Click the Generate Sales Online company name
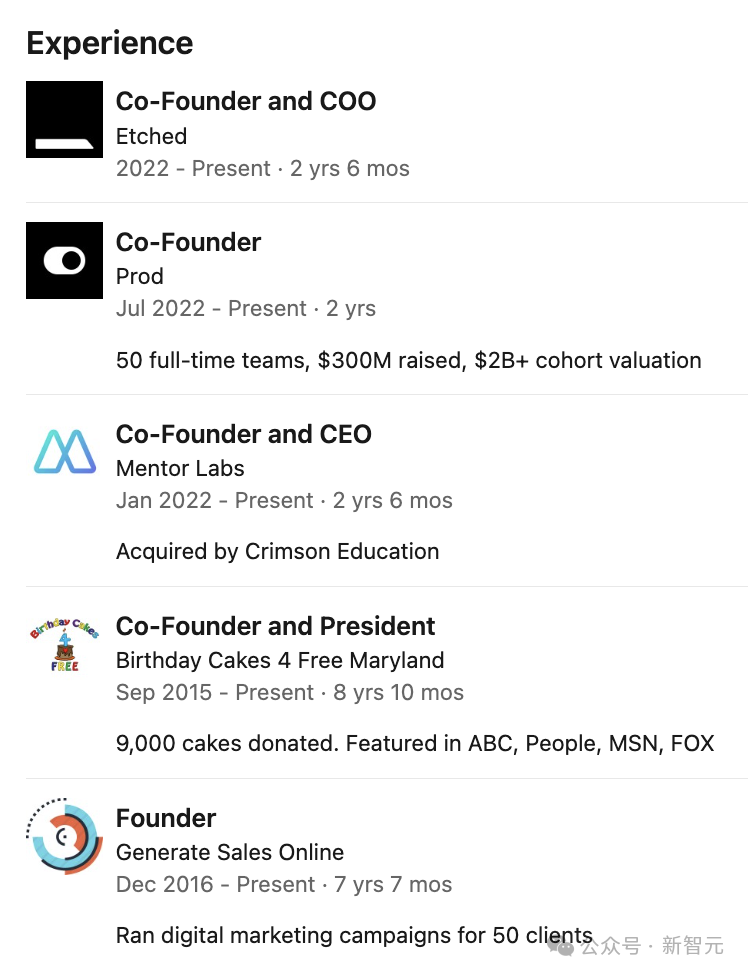This screenshot has height=976, width=748. (x=230, y=852)
